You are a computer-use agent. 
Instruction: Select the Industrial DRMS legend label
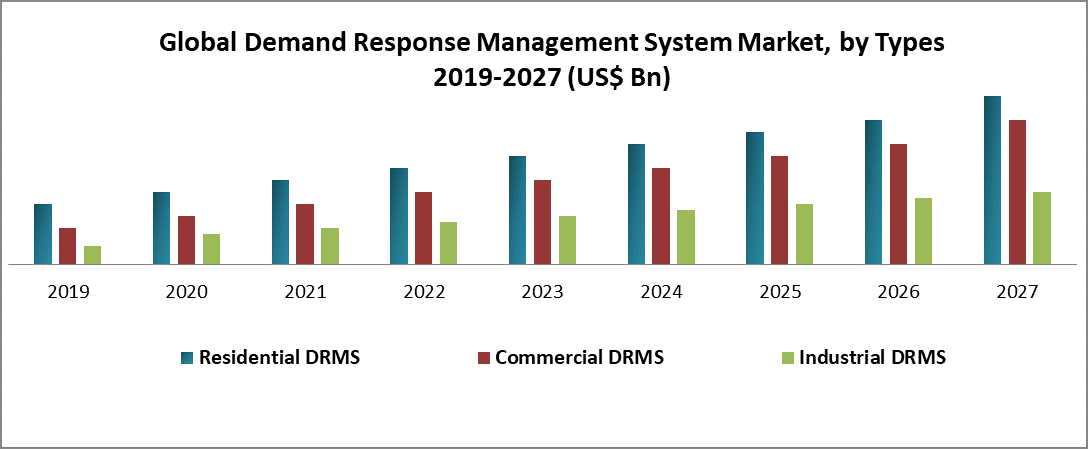[x=872, y=357]
